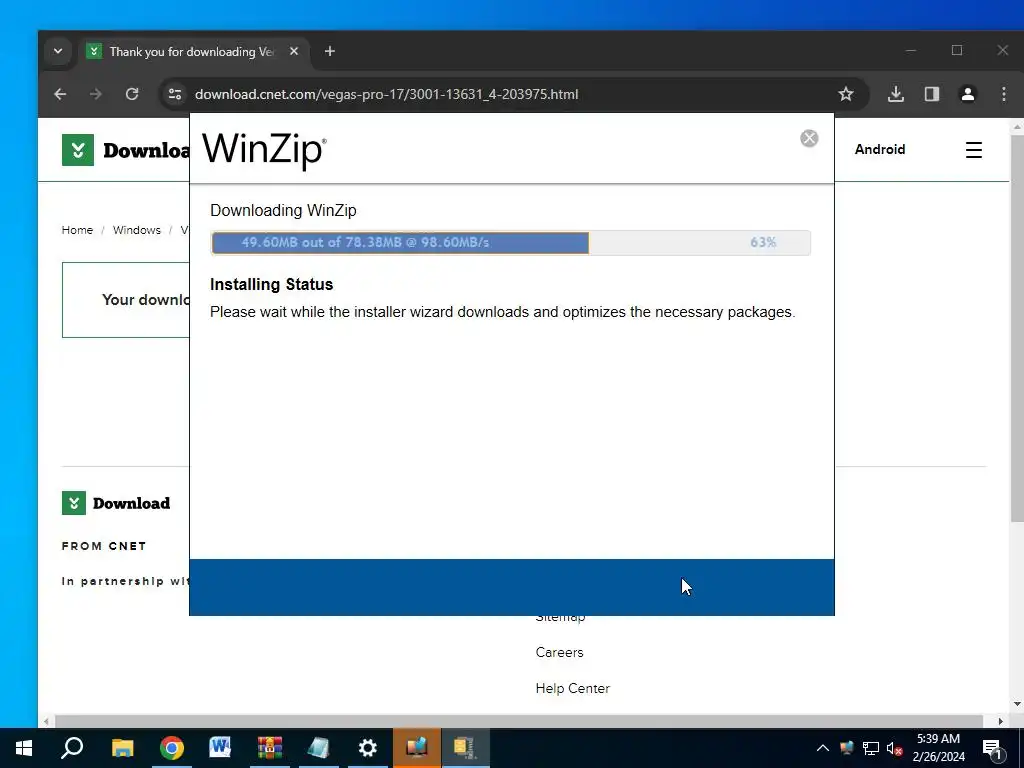
Task: Show hidden system tray icons
Action: pyautogui.click(x=823, y=748)
